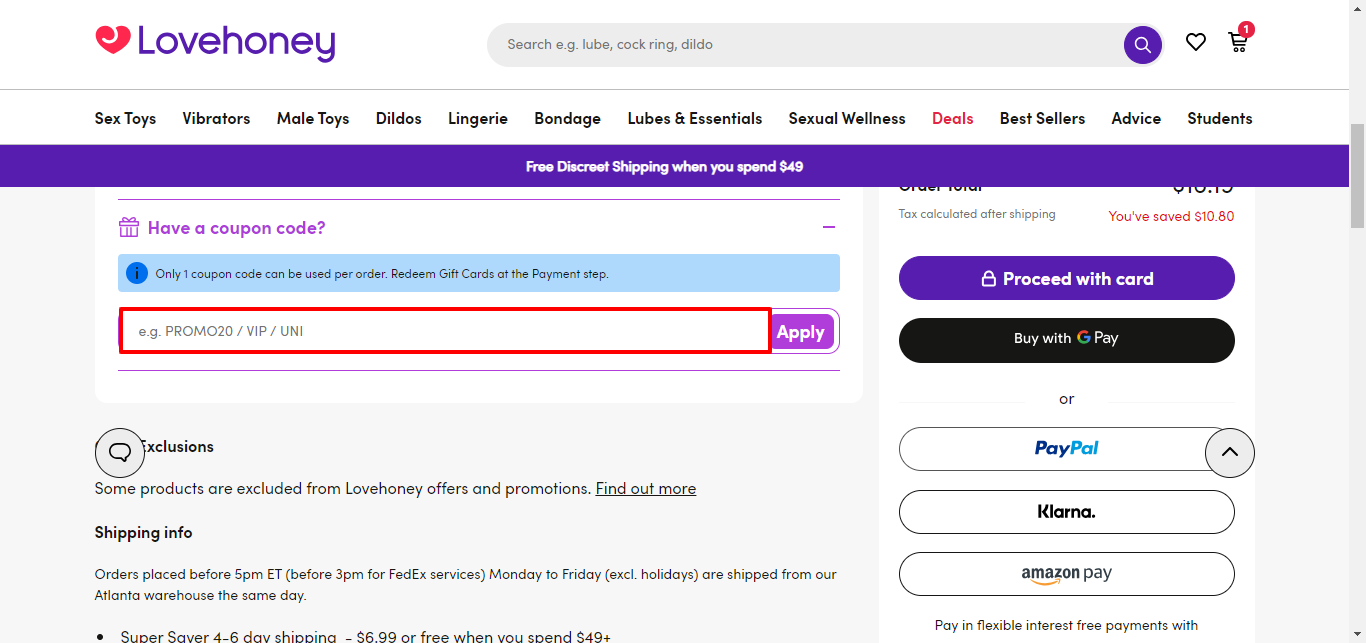Open the Students menu

point(1220,118)
